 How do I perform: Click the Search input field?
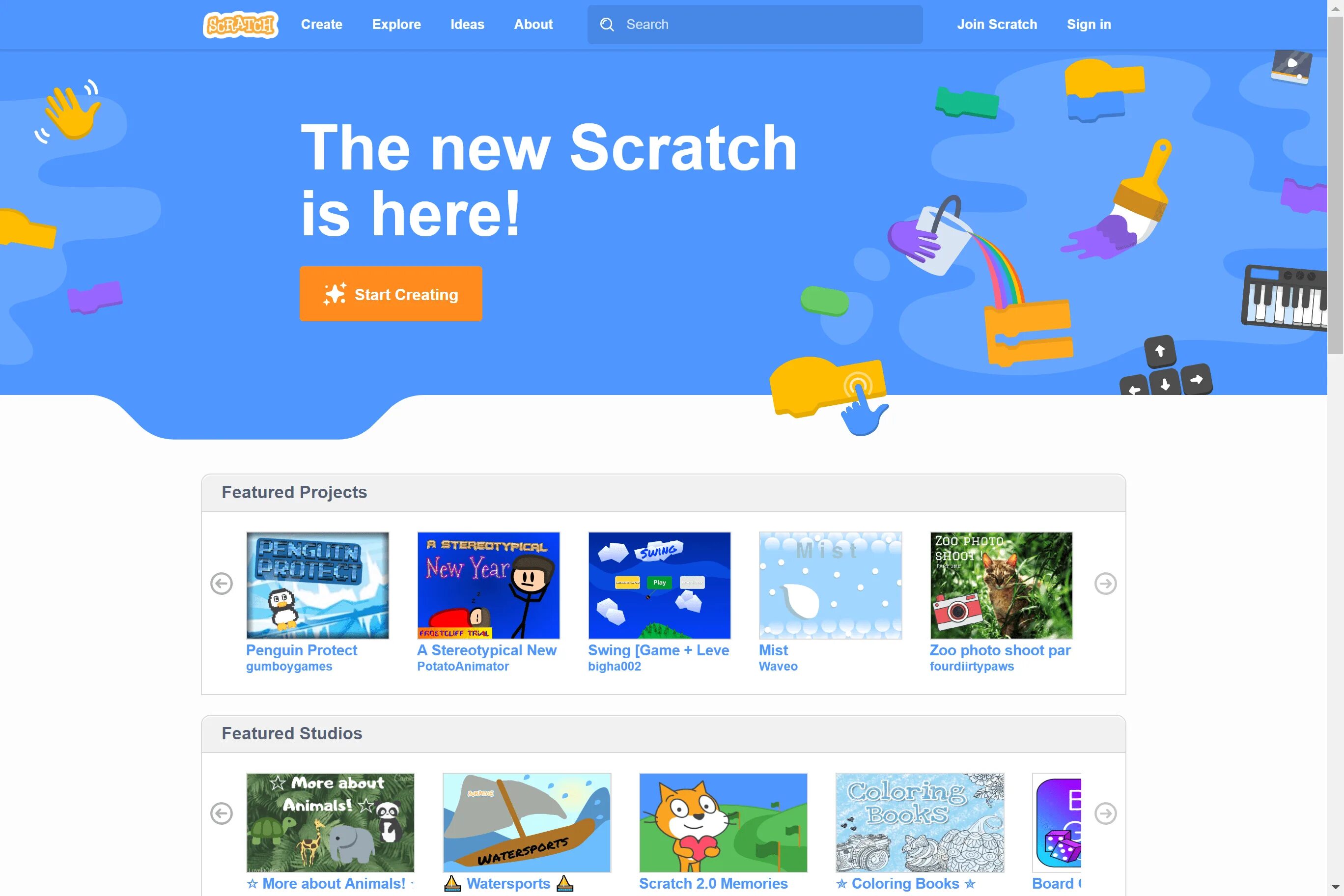coord(754,24)
